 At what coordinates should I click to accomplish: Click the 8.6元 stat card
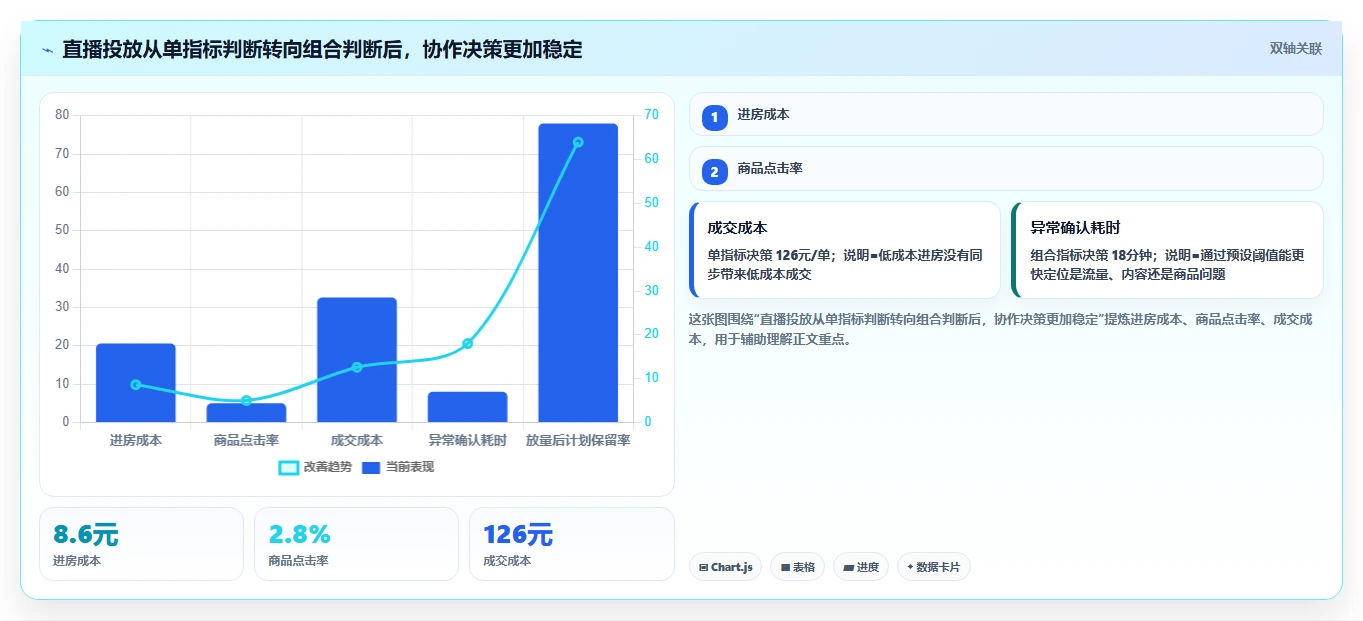141,544
